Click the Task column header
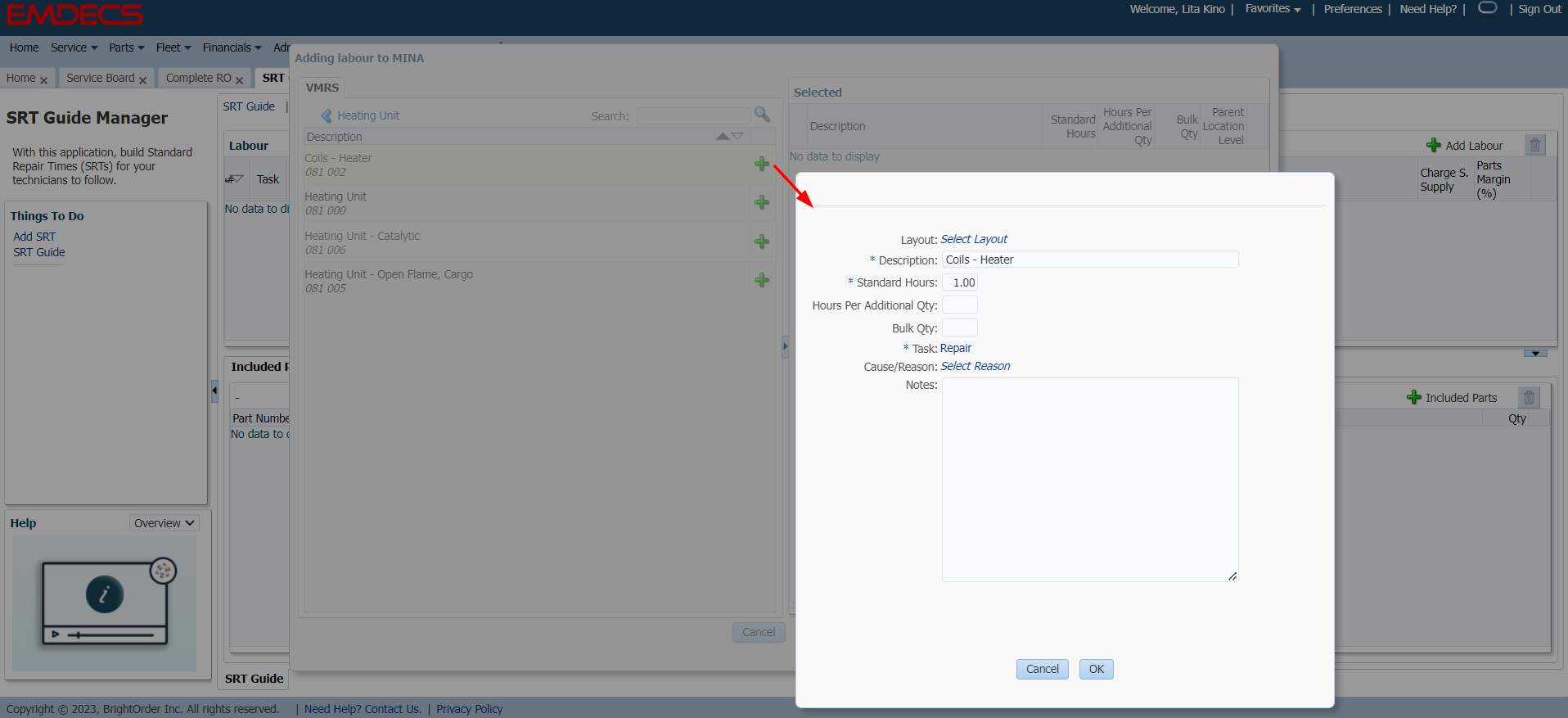1568x718 pixels. point(268,179)
